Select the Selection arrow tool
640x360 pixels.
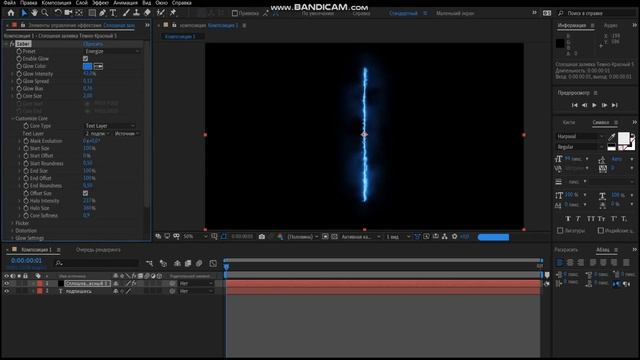pos(24,13)
